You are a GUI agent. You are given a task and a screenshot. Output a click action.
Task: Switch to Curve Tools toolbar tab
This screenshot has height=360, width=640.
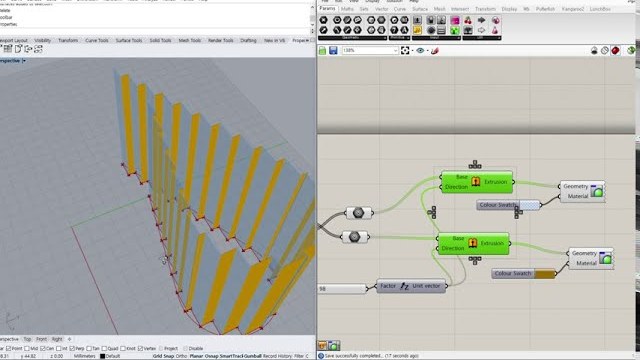tap(97, 40)
